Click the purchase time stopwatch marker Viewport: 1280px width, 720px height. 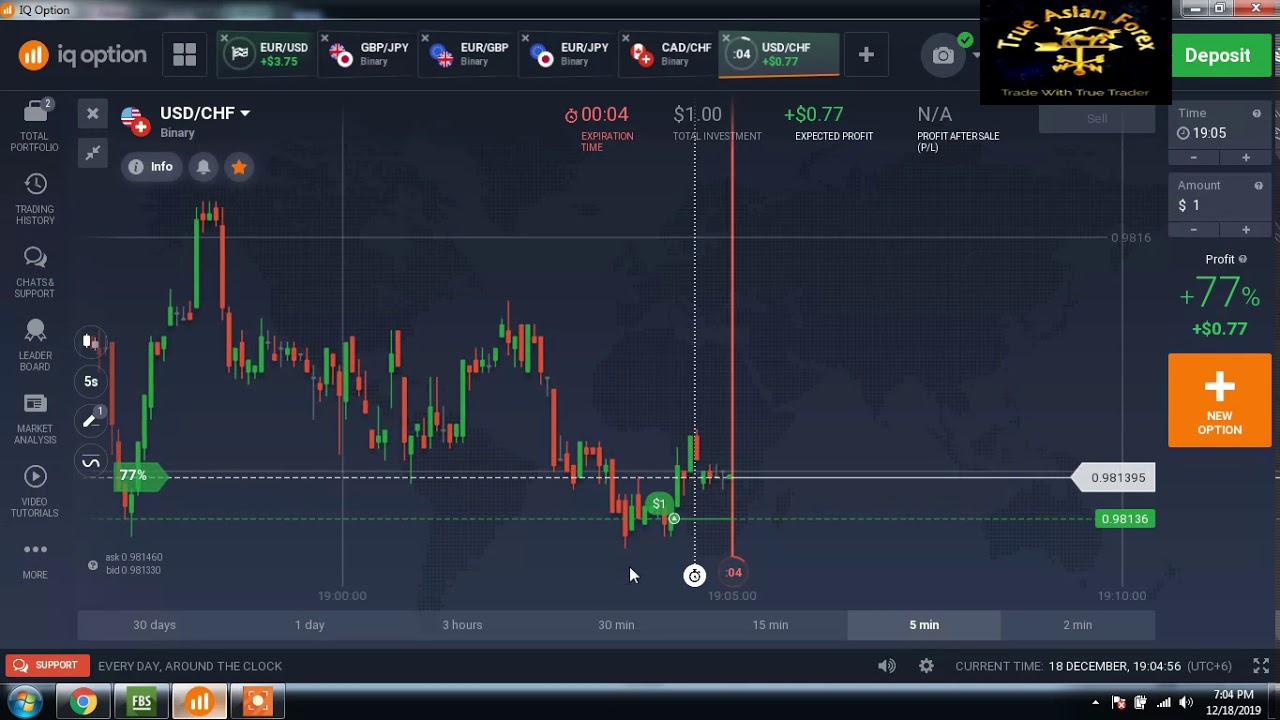[x=694, y=575]
